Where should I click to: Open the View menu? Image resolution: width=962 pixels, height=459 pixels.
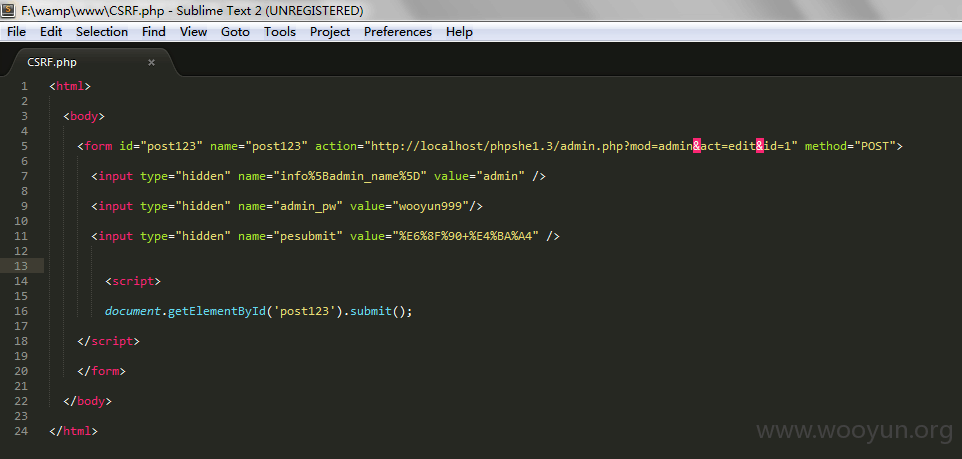(193, 32)
